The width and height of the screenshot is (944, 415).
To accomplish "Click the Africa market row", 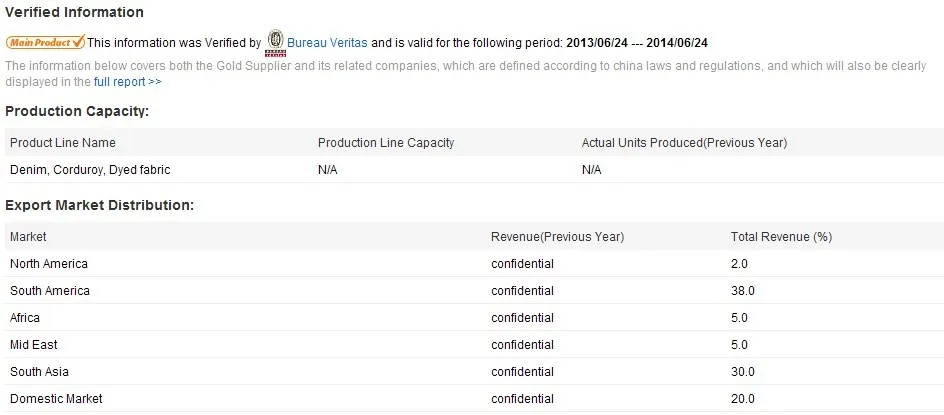I will click(27, 318).
